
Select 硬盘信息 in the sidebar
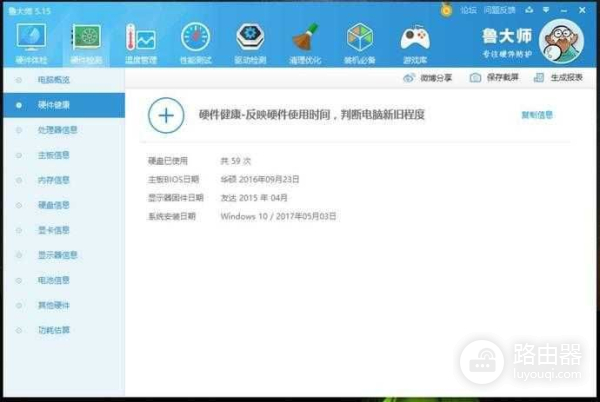54,205
